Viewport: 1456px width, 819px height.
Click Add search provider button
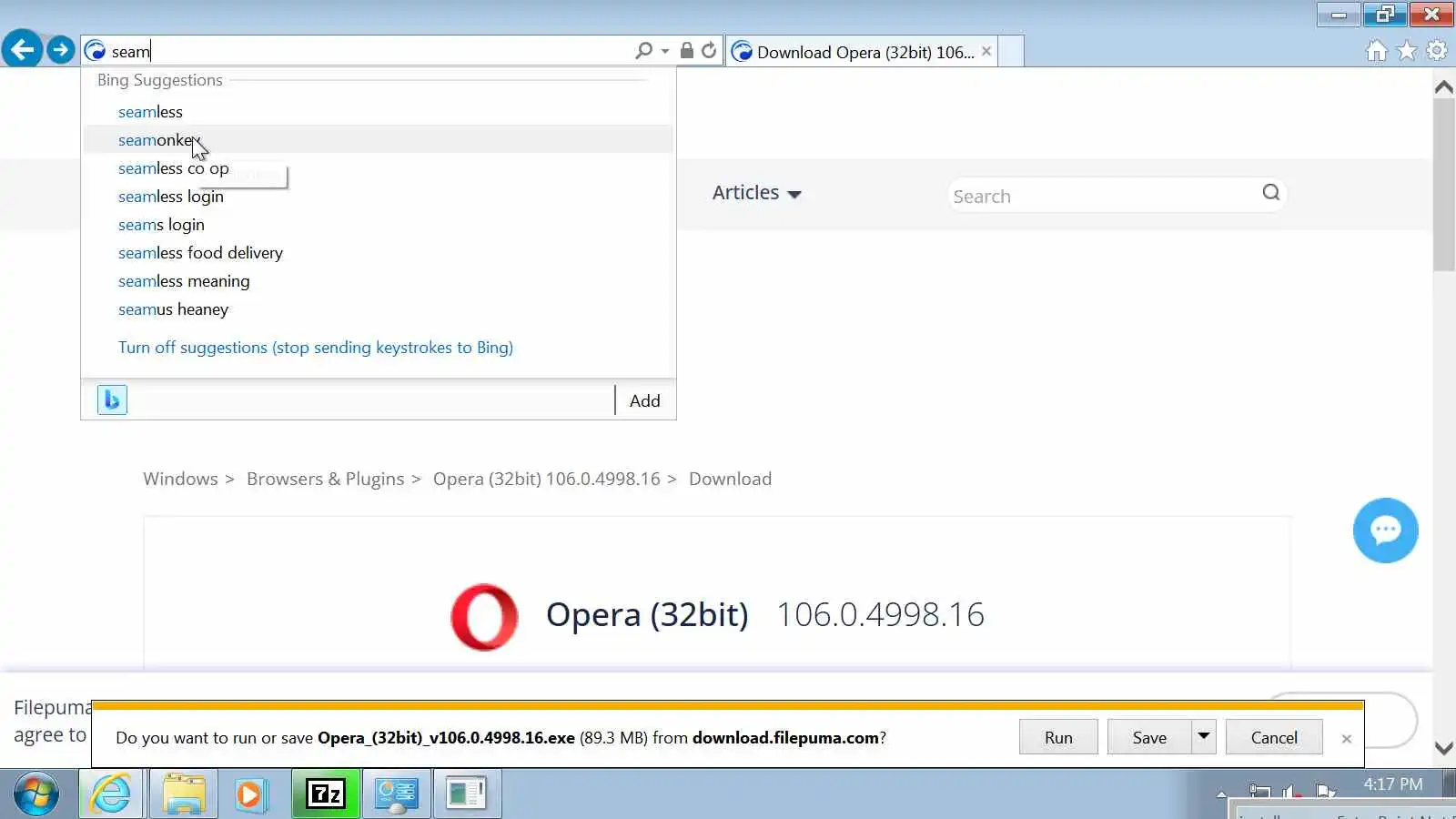click(x=644, y=400)
